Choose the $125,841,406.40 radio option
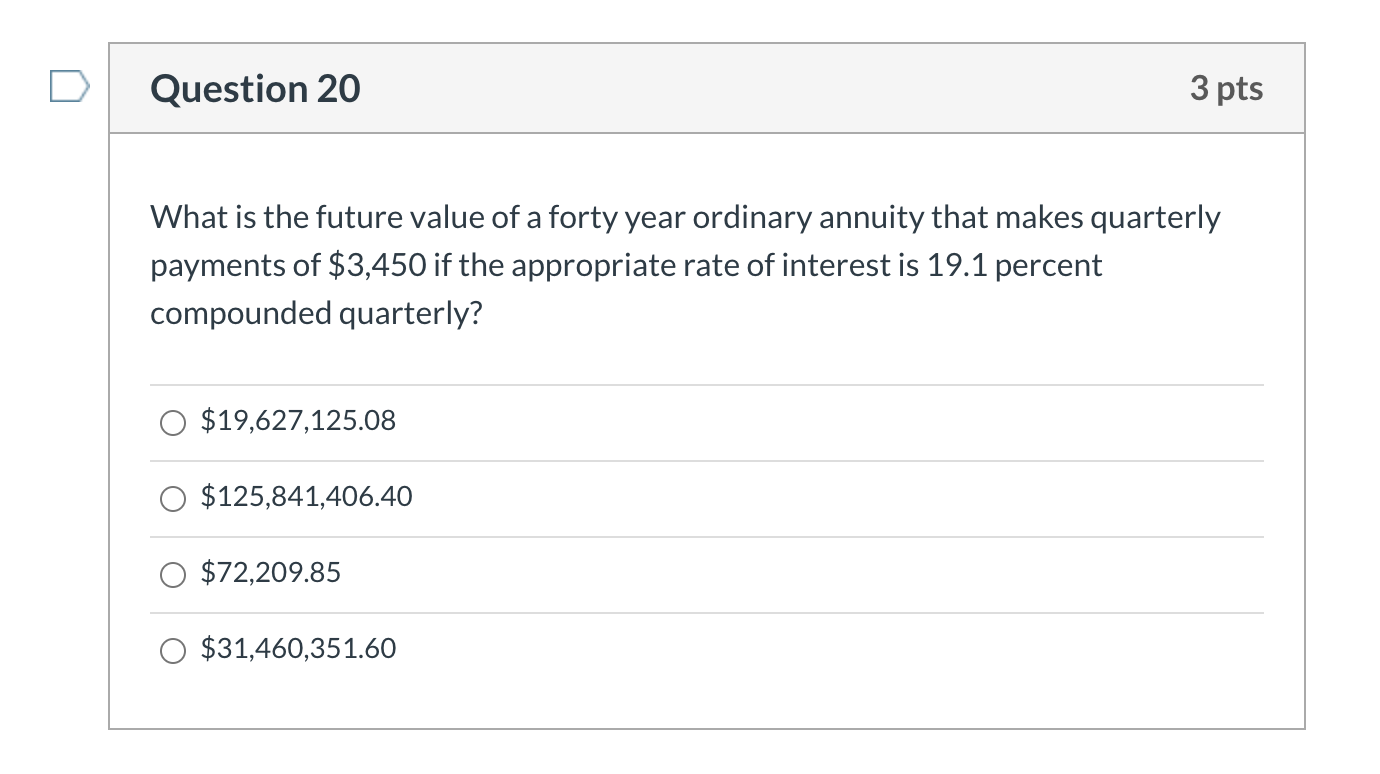Viewport: 1380px width, 774px height. click(x=173, y=499)
